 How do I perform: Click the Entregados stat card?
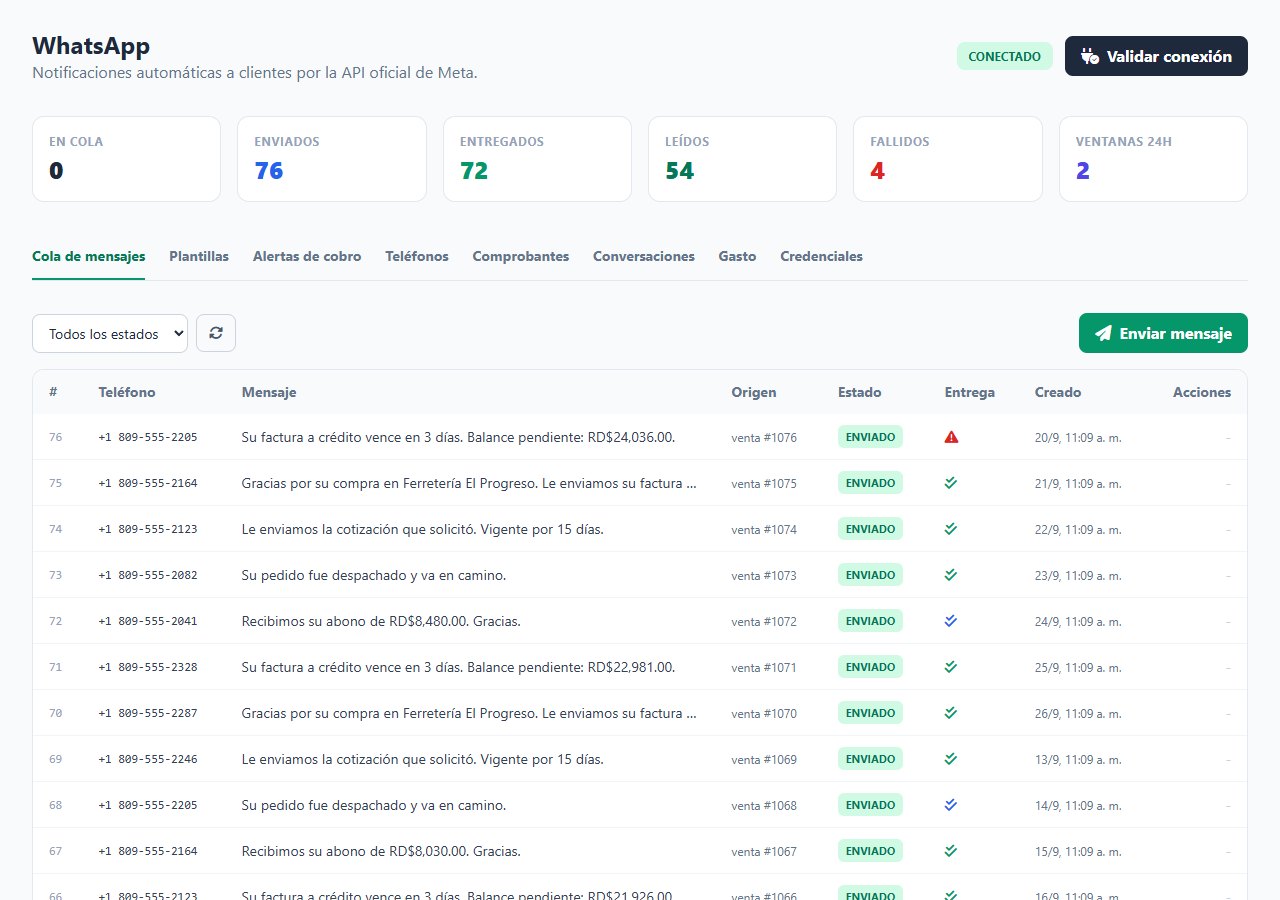coord(537,159)
